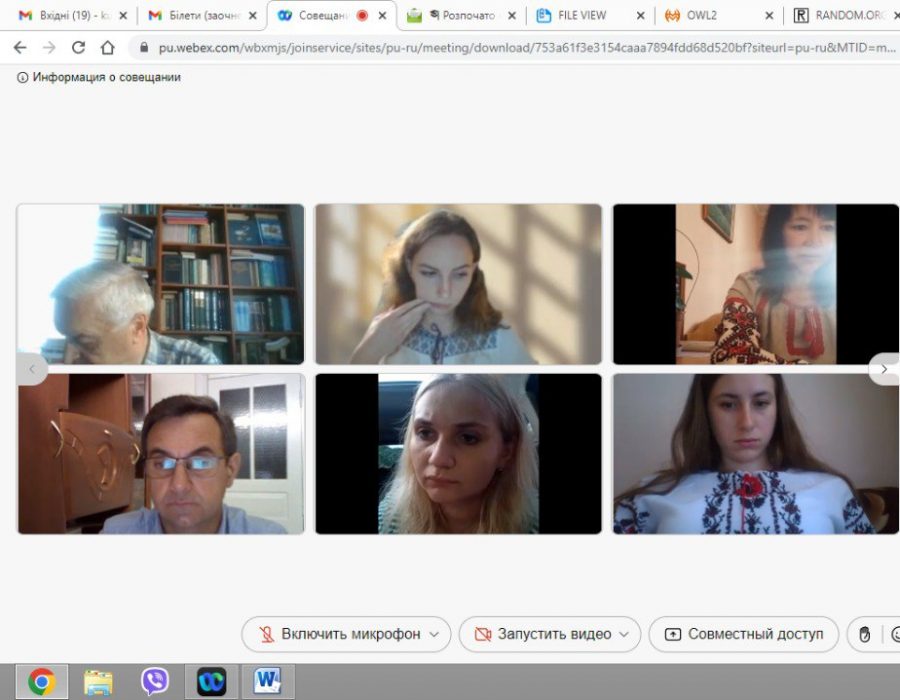The height and width of the screenshot is (700, 900).
Task: Open Viber from the taskbar
Action: pyautogui.click(x=155, y=681)
